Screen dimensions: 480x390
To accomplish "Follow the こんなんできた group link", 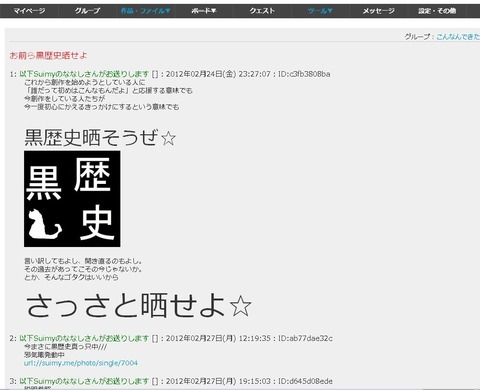I will 458,37.
